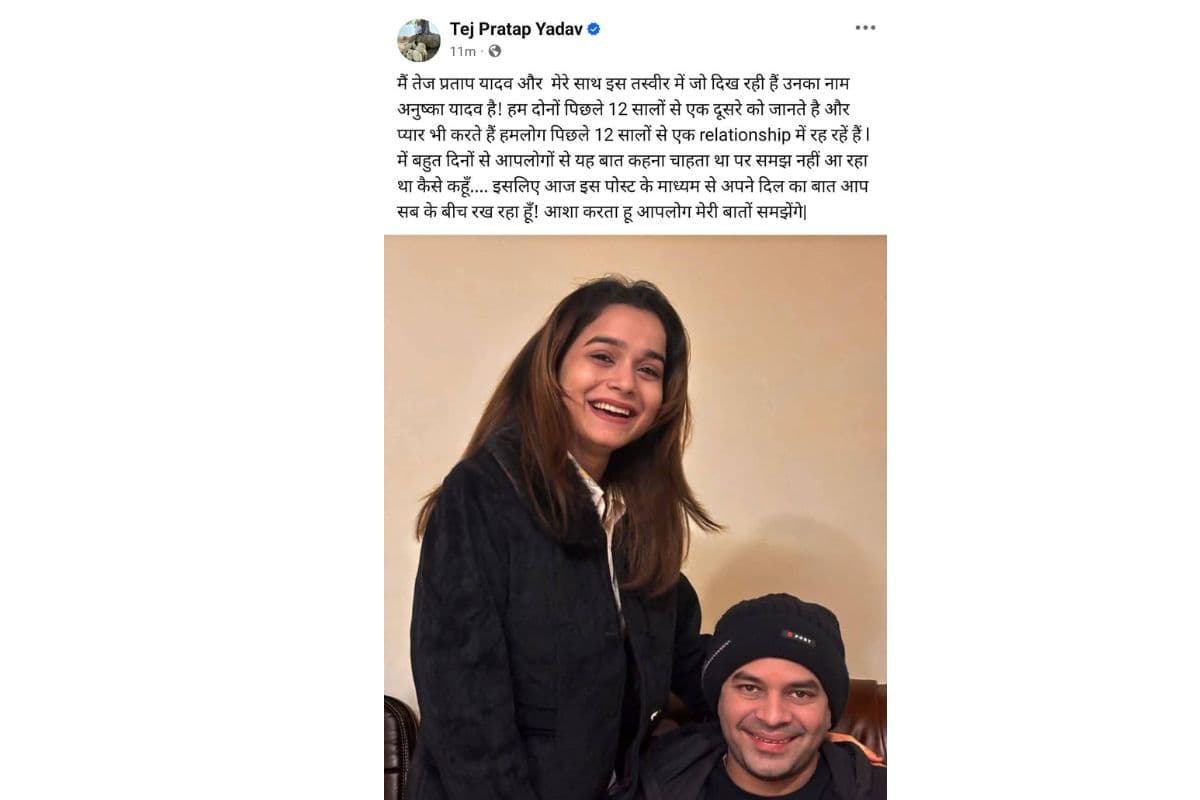Click the blue verified badge

point(593,30)
